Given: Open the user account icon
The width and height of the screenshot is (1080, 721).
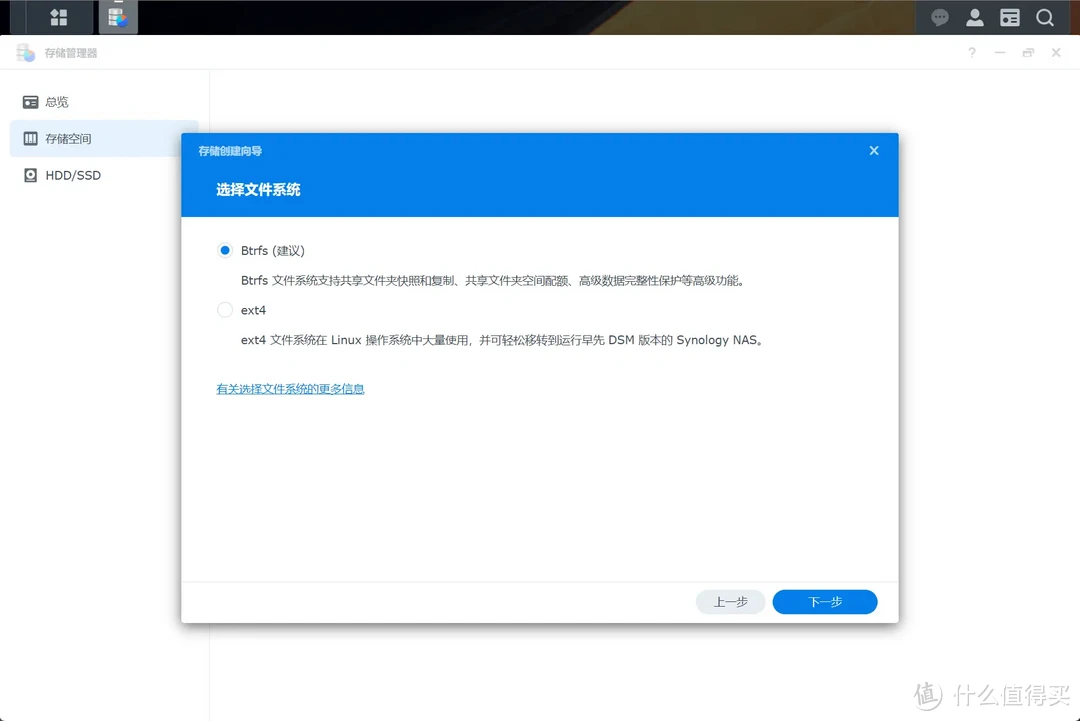Looking at the screenshot, I should (974, 17).
